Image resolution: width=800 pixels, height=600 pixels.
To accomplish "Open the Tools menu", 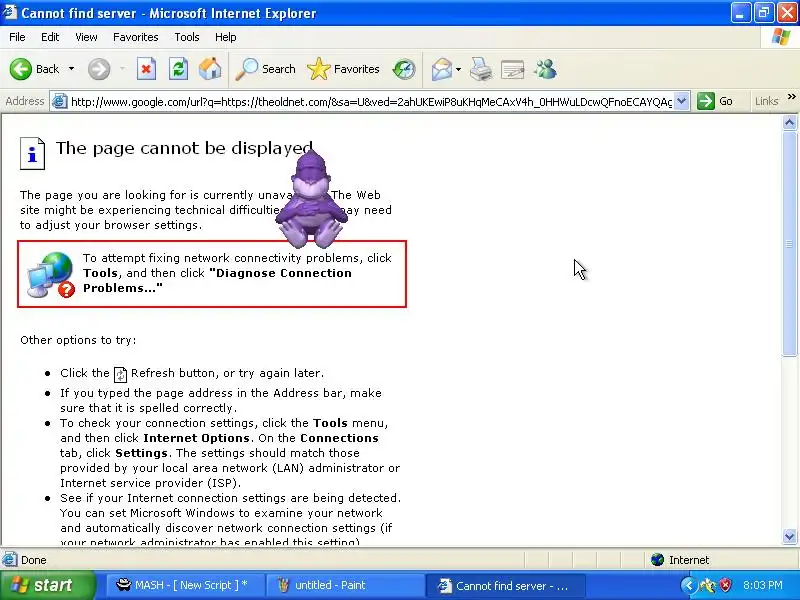I will click(x=187, y=37).
